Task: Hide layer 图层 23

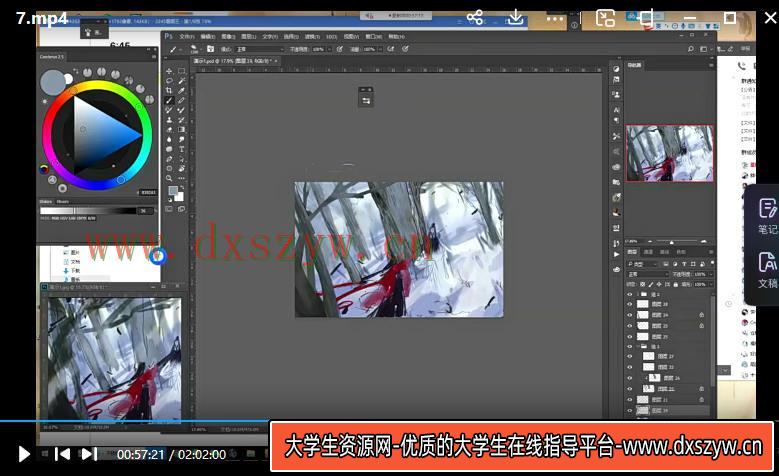Action: [630, 326]
